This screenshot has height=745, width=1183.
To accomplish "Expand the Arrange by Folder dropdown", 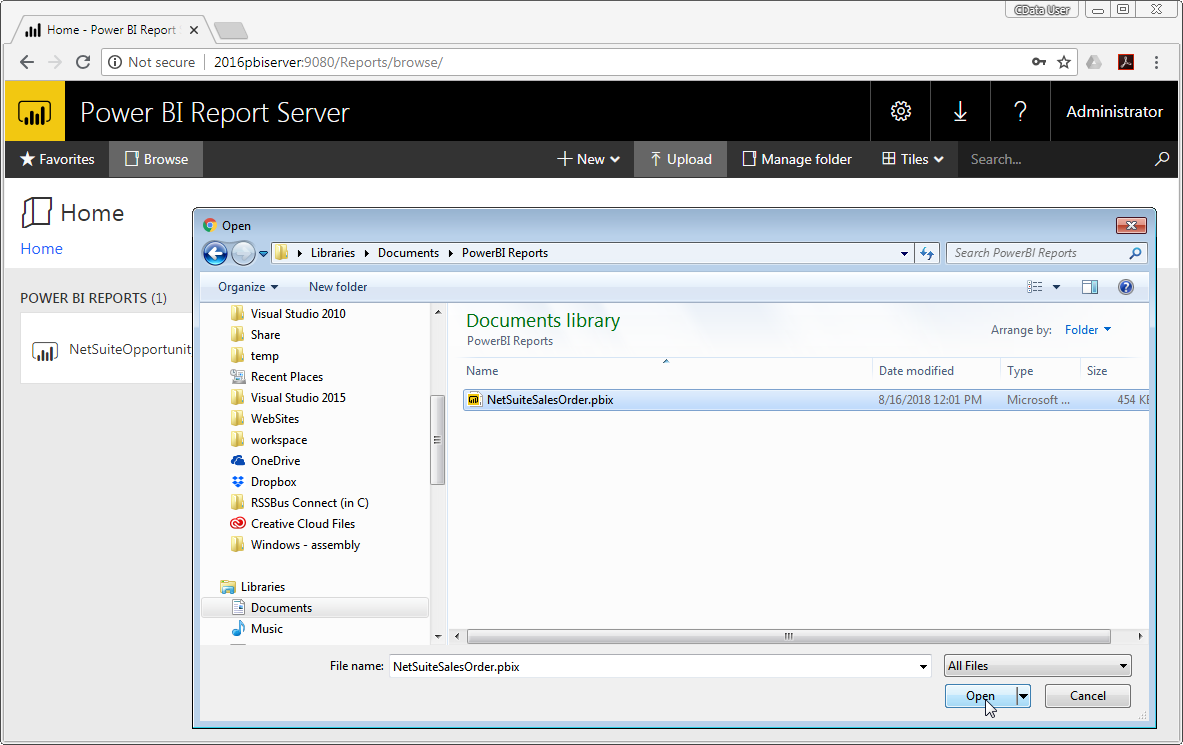I will tap(1087, 330).
